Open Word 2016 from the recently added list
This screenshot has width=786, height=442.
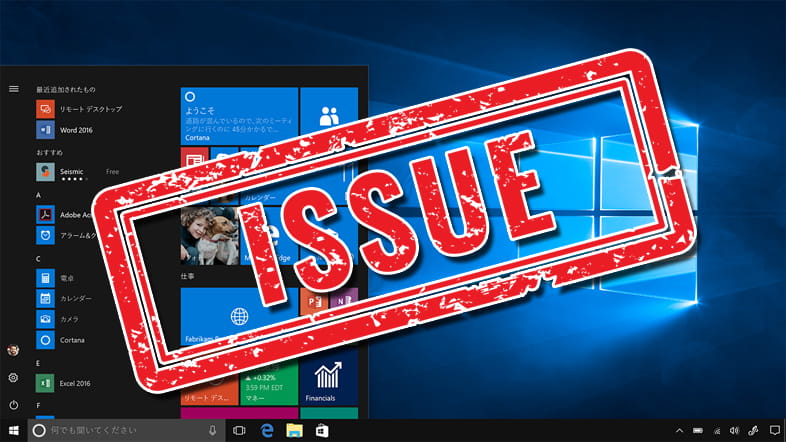[65, 130]
